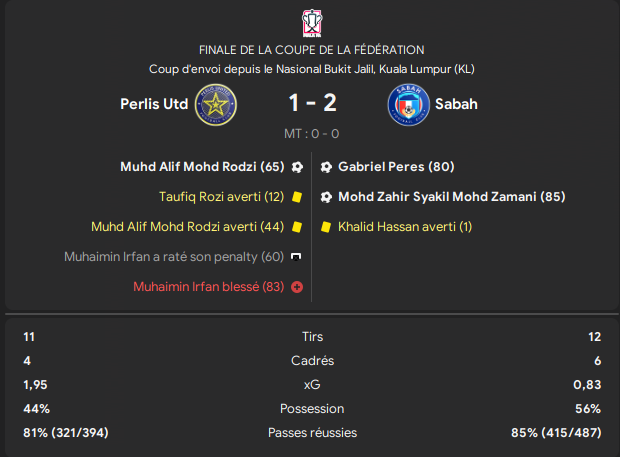620x457 pixels.
Task: Click the goal ball icon beside Rodzi (65)
Action: pyautogui.click(x=297, y=167)
